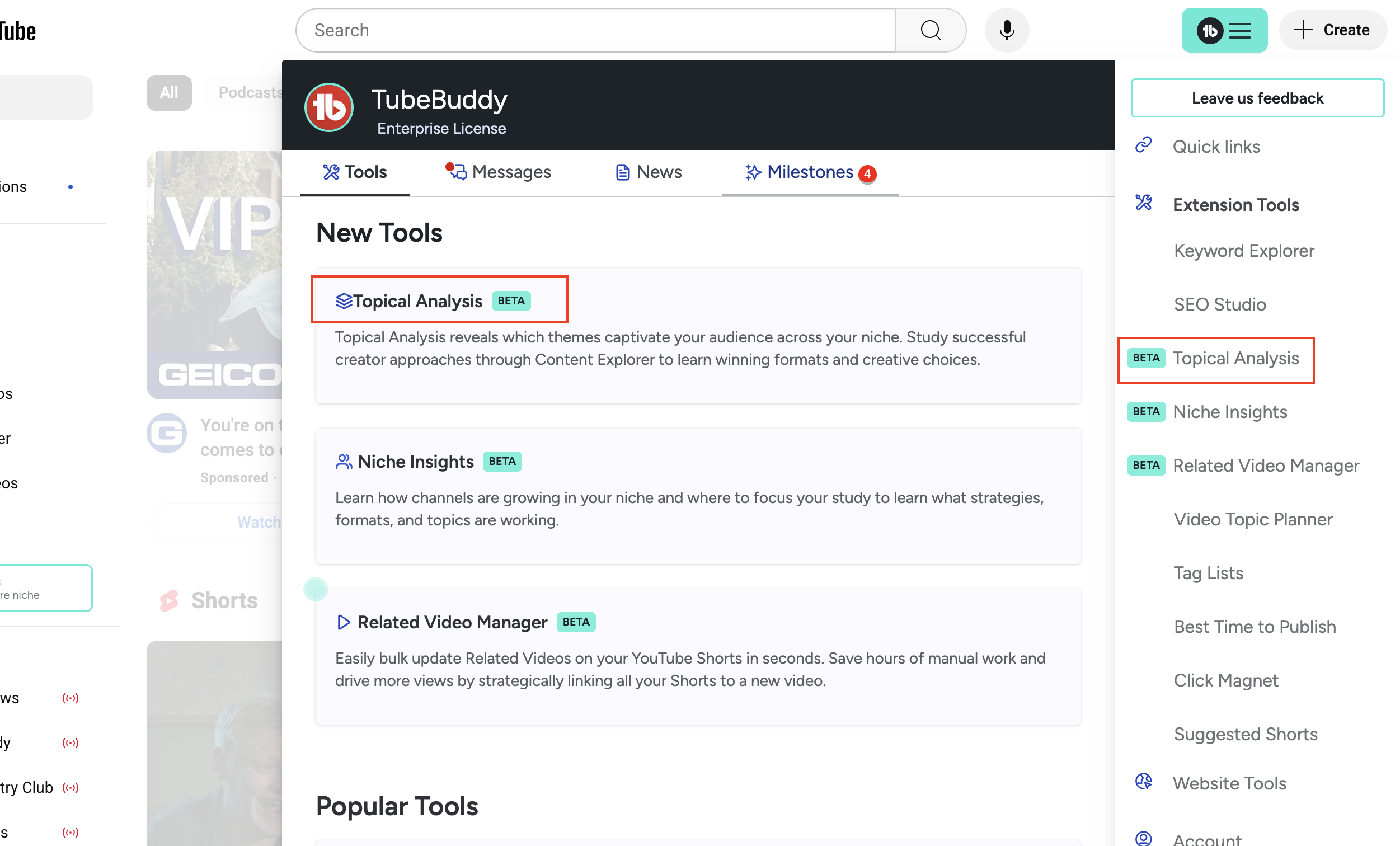Click into the Search field

click(x=595, y=30)
